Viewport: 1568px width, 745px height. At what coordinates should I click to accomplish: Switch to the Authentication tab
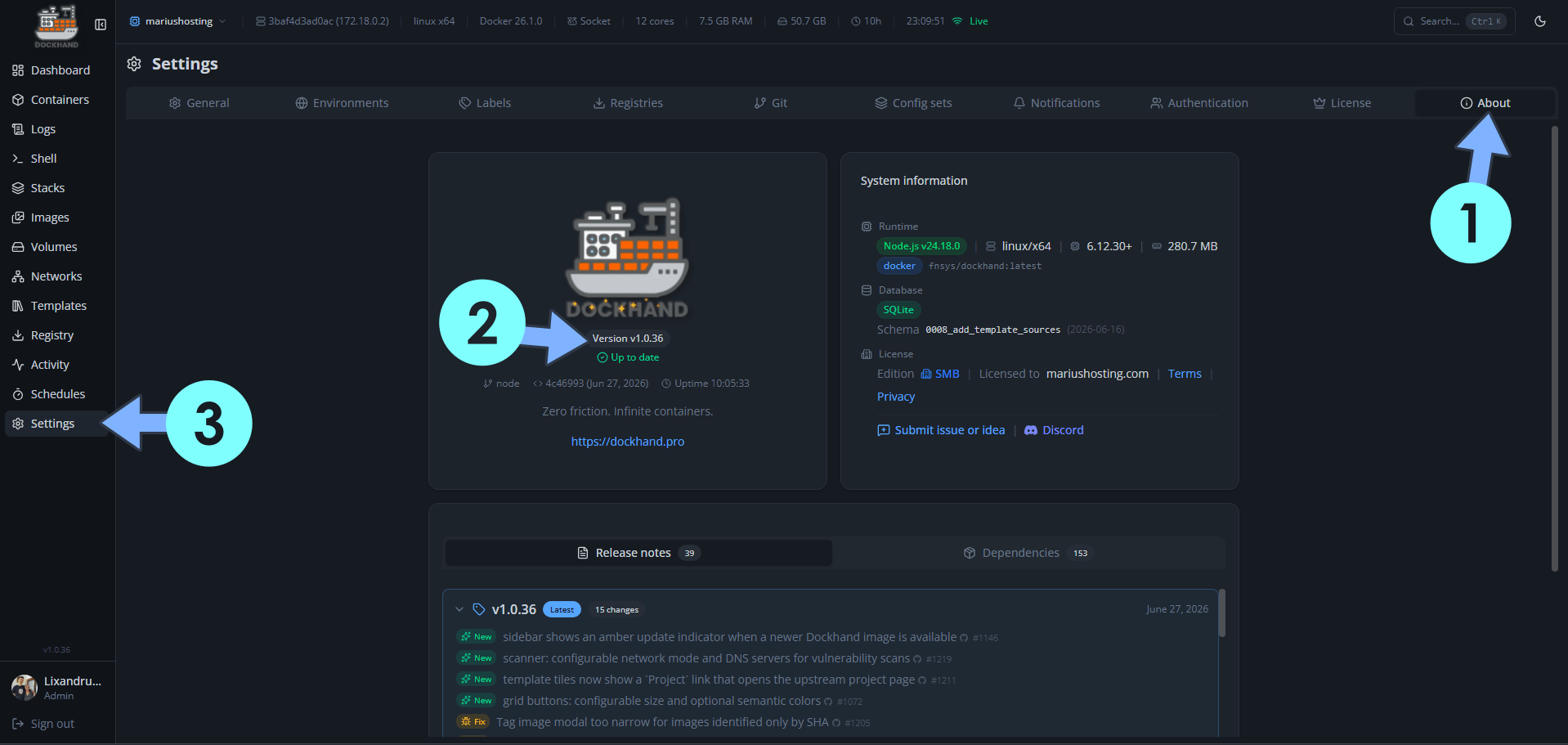point(1199,103)
